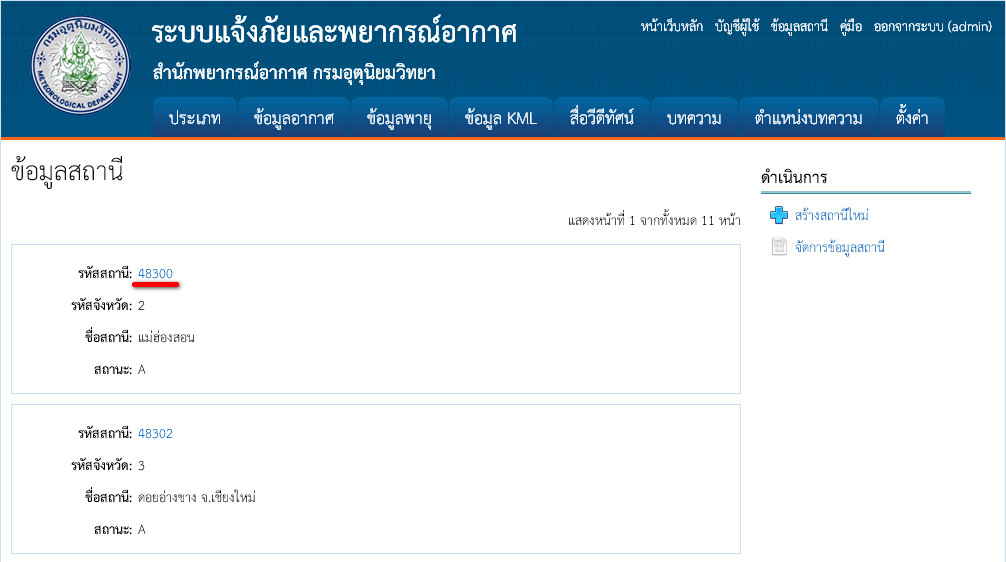1006x562 pixels.
Task: Open the ประเภท tab
Action: point(195,118)
